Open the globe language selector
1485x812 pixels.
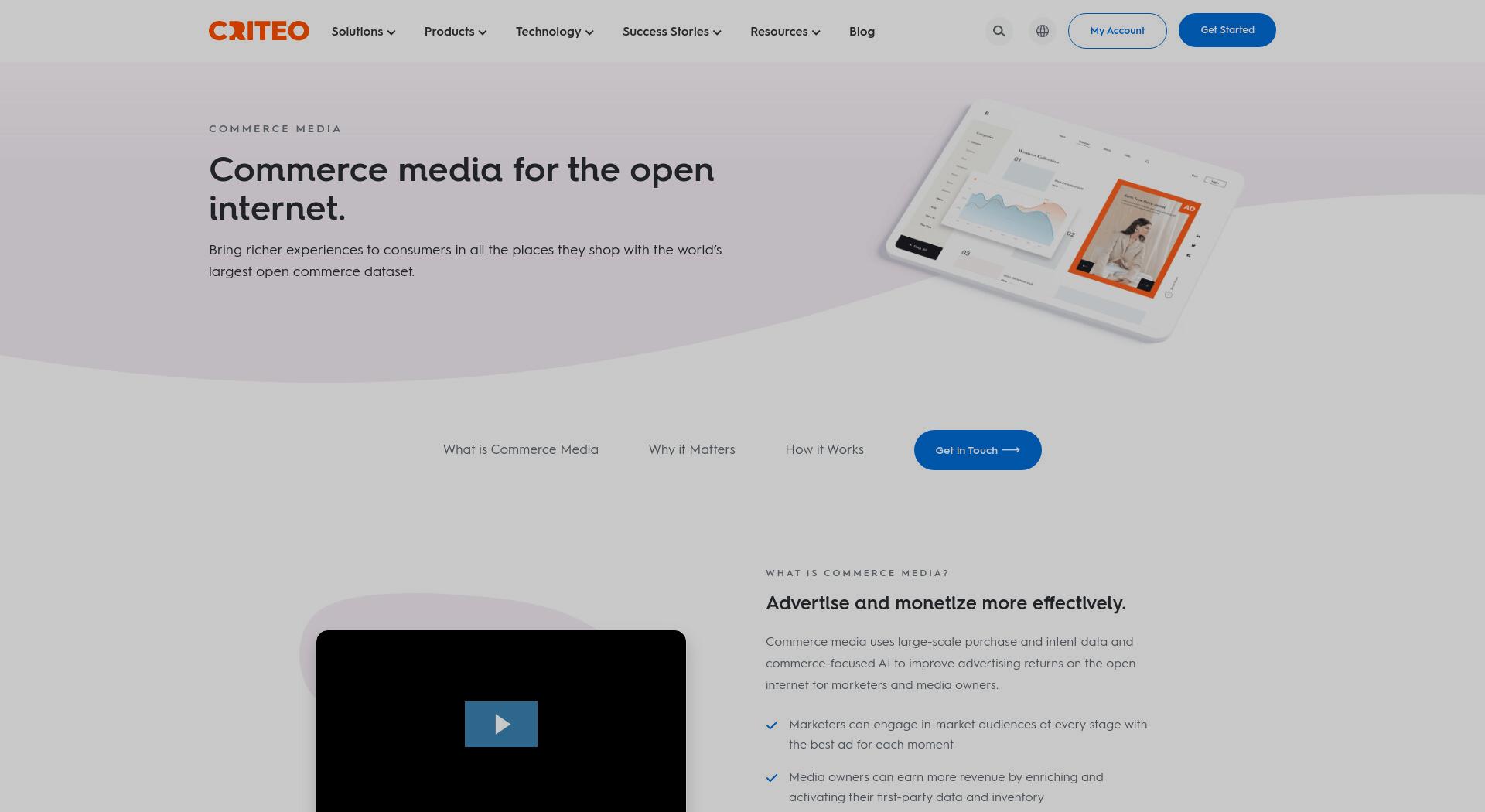coord(1043,31)
